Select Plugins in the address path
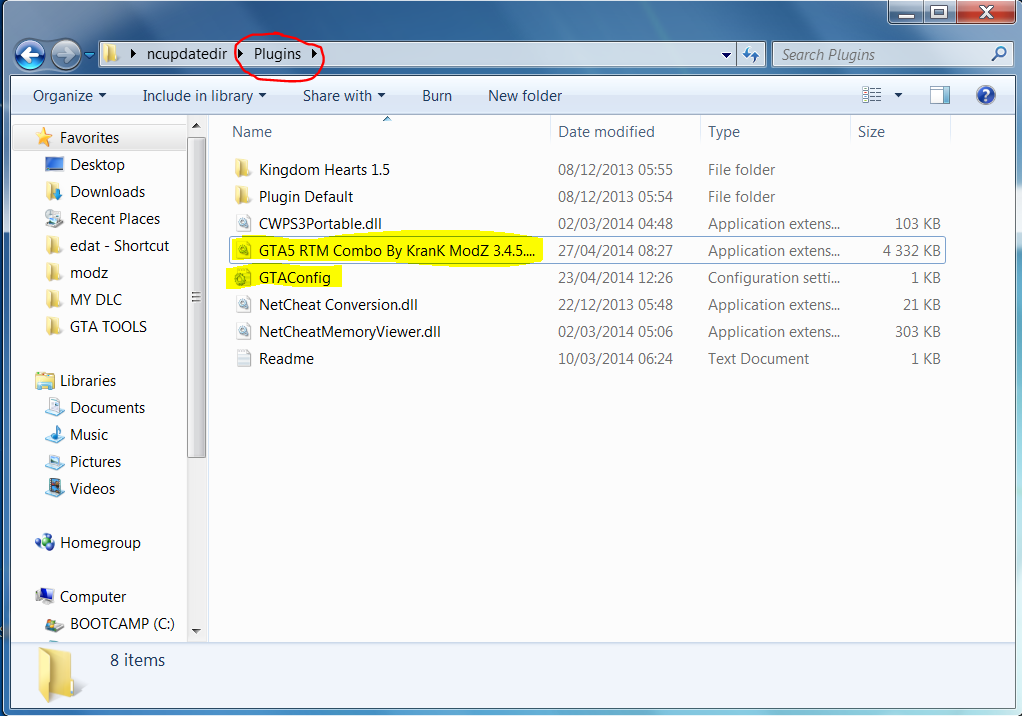The height and width of the screenshot is (716, 1022). 278,54
